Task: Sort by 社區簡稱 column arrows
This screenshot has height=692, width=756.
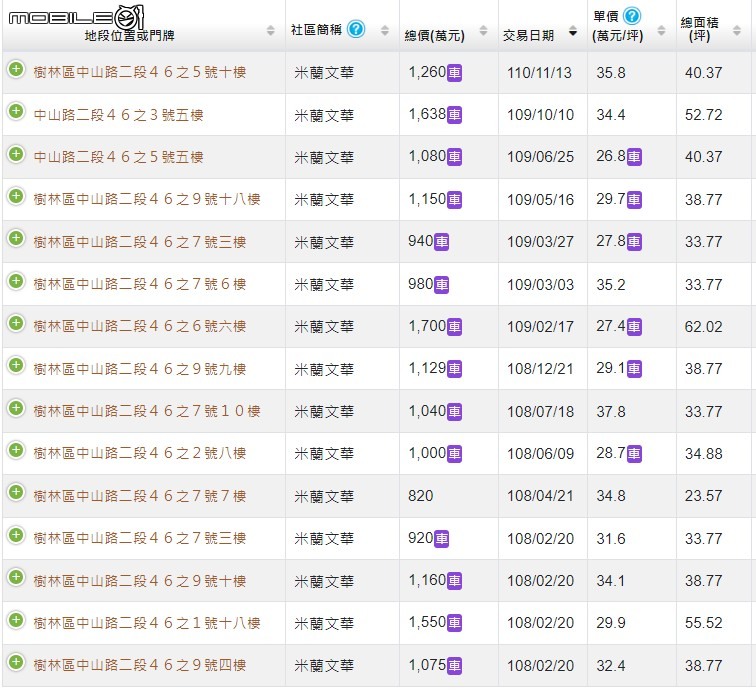Action: pos(385,30)
